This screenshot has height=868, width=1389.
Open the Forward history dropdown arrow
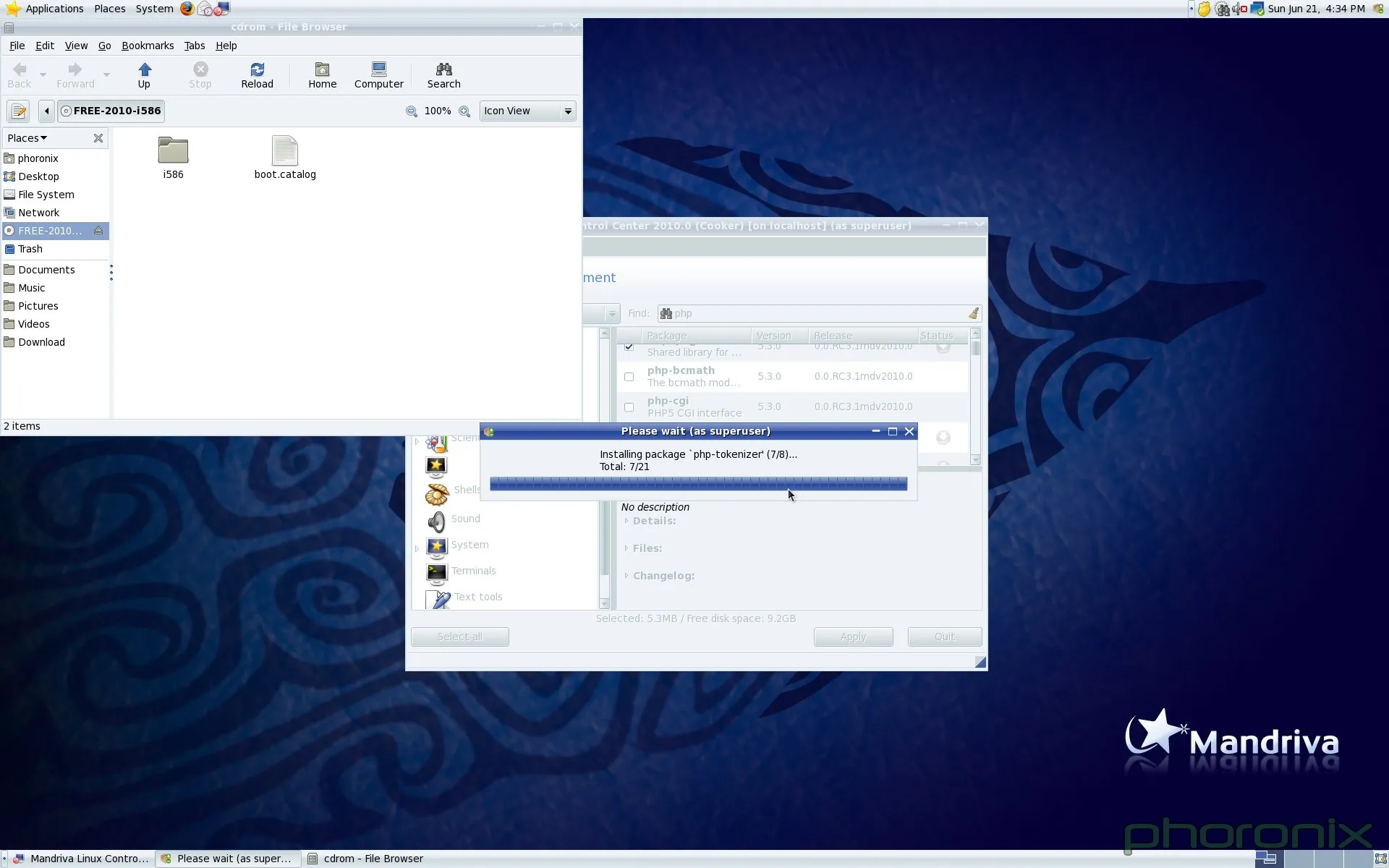106,75
